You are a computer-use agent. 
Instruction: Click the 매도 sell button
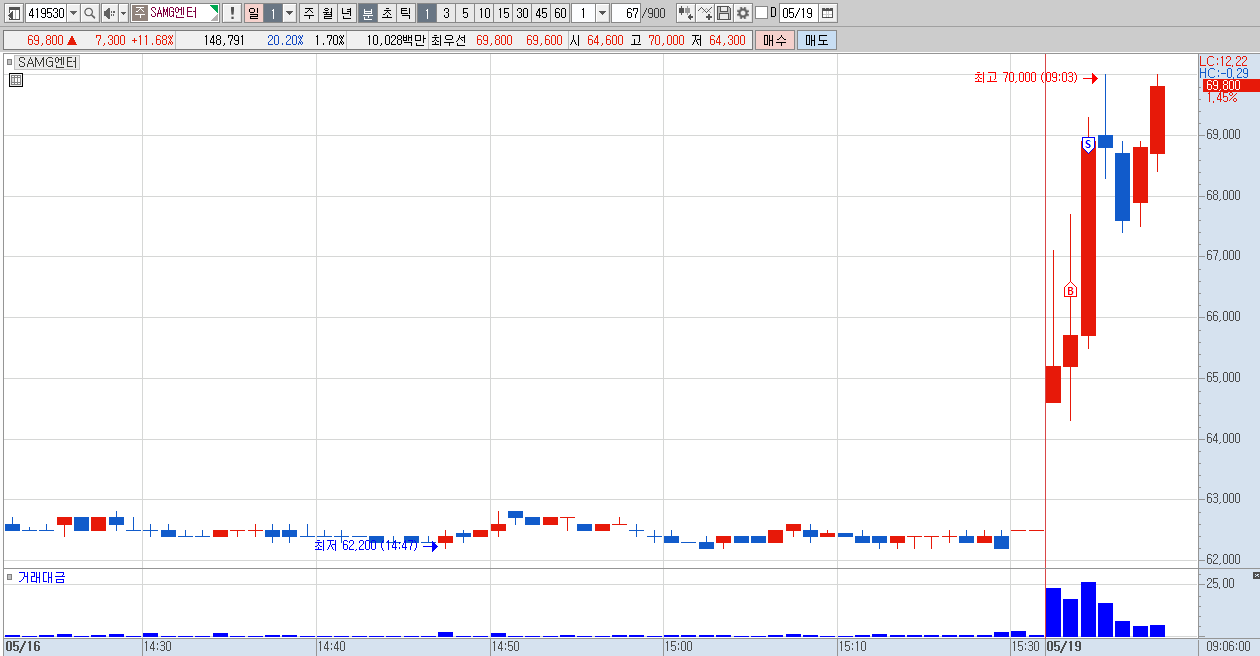click(816, 40)
